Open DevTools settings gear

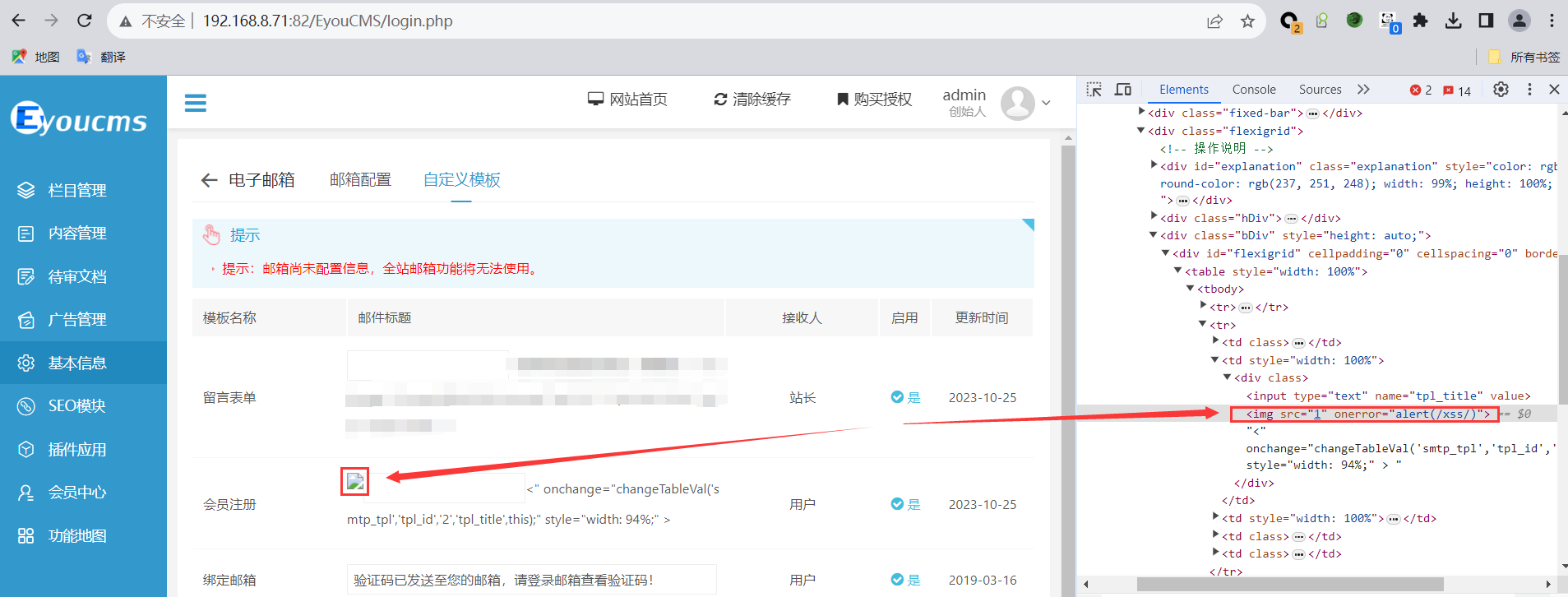pyautogui.click(x=1501, y=90)
